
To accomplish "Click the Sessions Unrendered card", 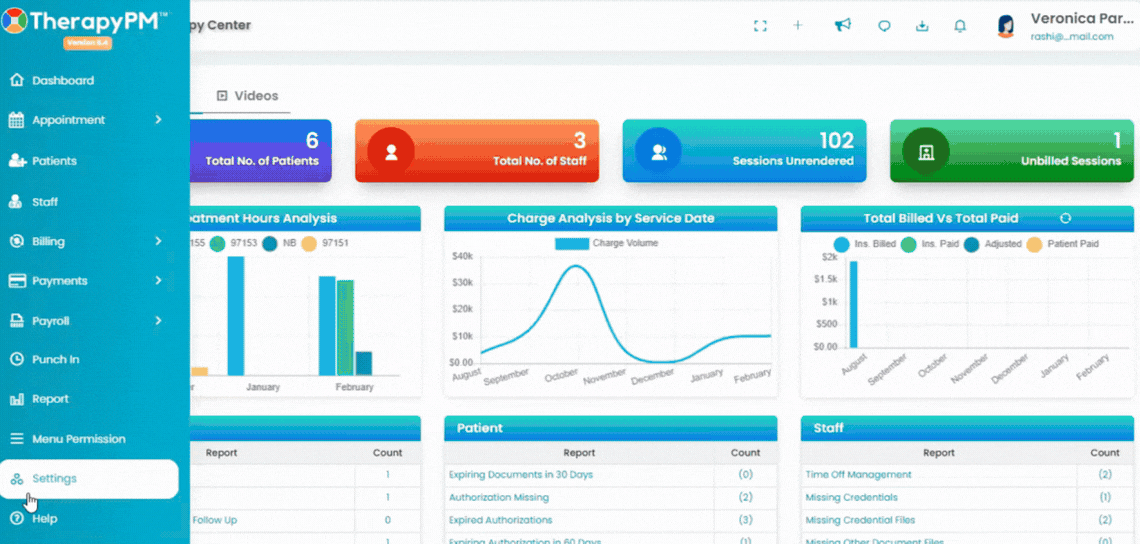I will [744, 151].
